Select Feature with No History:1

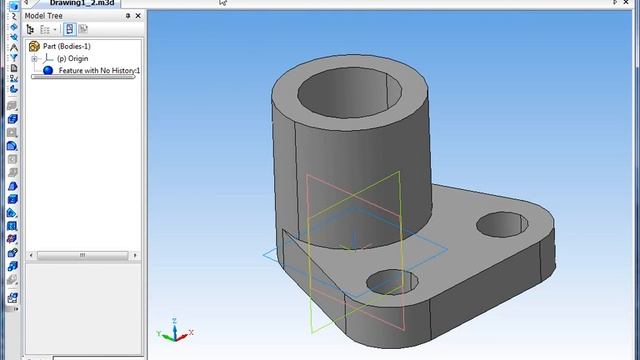click(99, 71)
